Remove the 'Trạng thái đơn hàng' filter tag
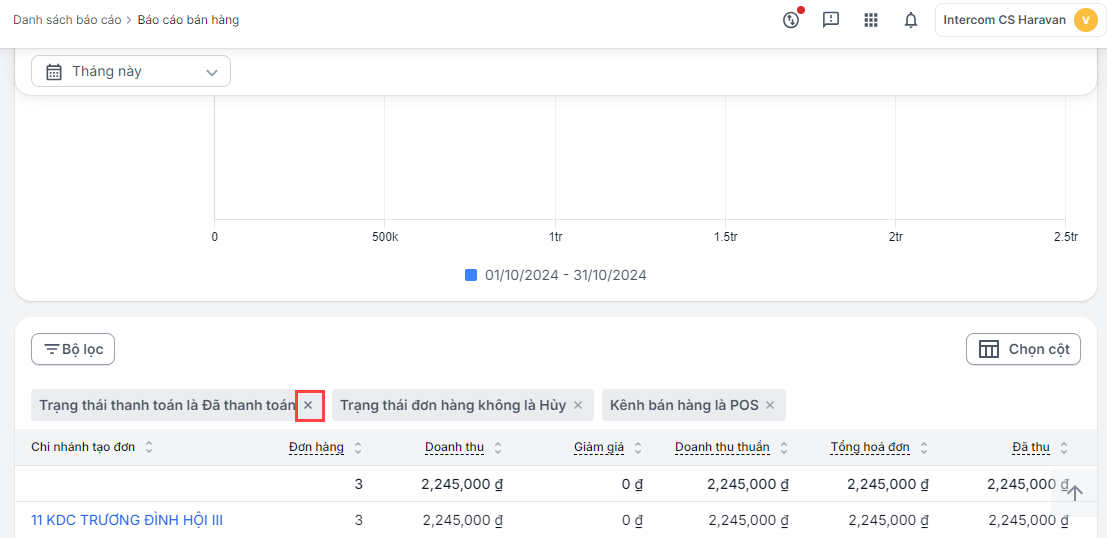The width and height of the screenshot is (1107, 538). tap(578, 405)
